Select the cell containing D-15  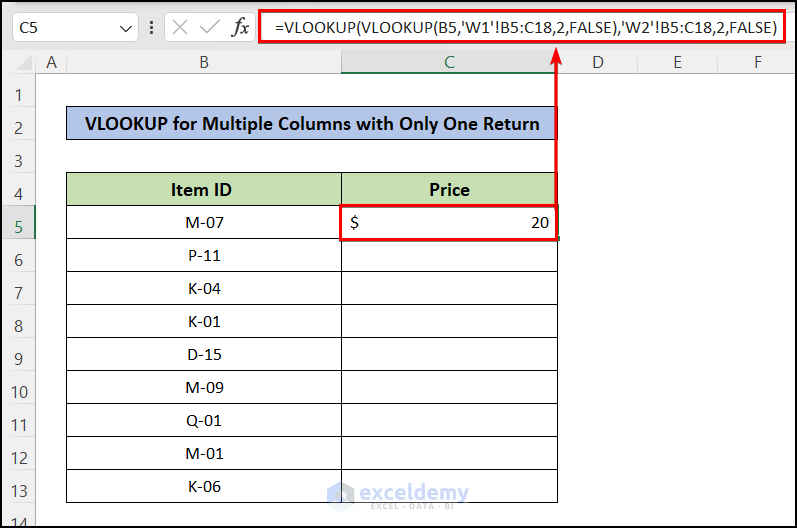(x=204, y=354)
